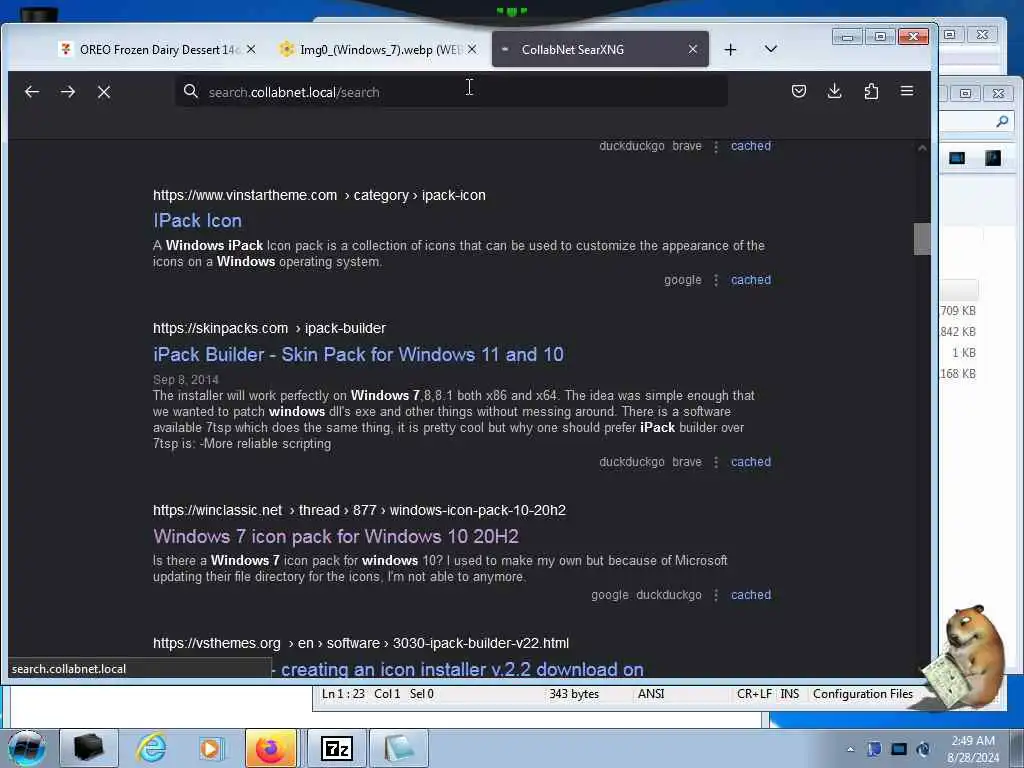Click the vinstartheme.com result URL
Image resolution: width=1024 pixels, height=768 pixels.
[319, 195]
